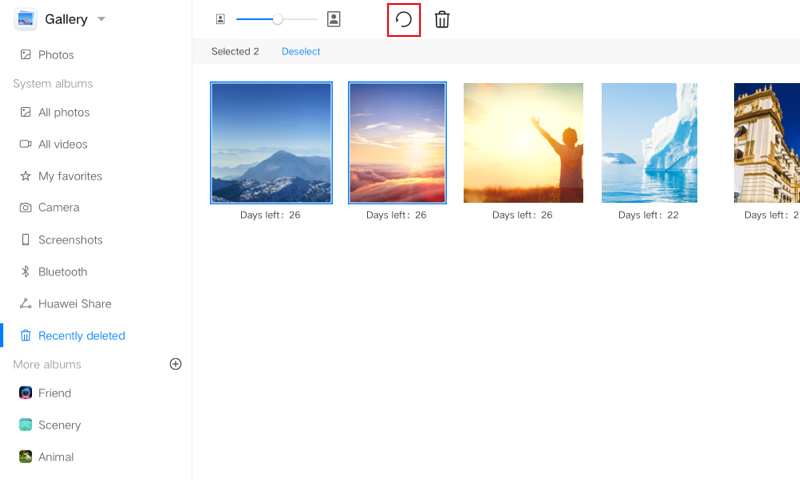Click the restore photos icon
Screen dimensions: 800x480
click(x=404, y=20)
